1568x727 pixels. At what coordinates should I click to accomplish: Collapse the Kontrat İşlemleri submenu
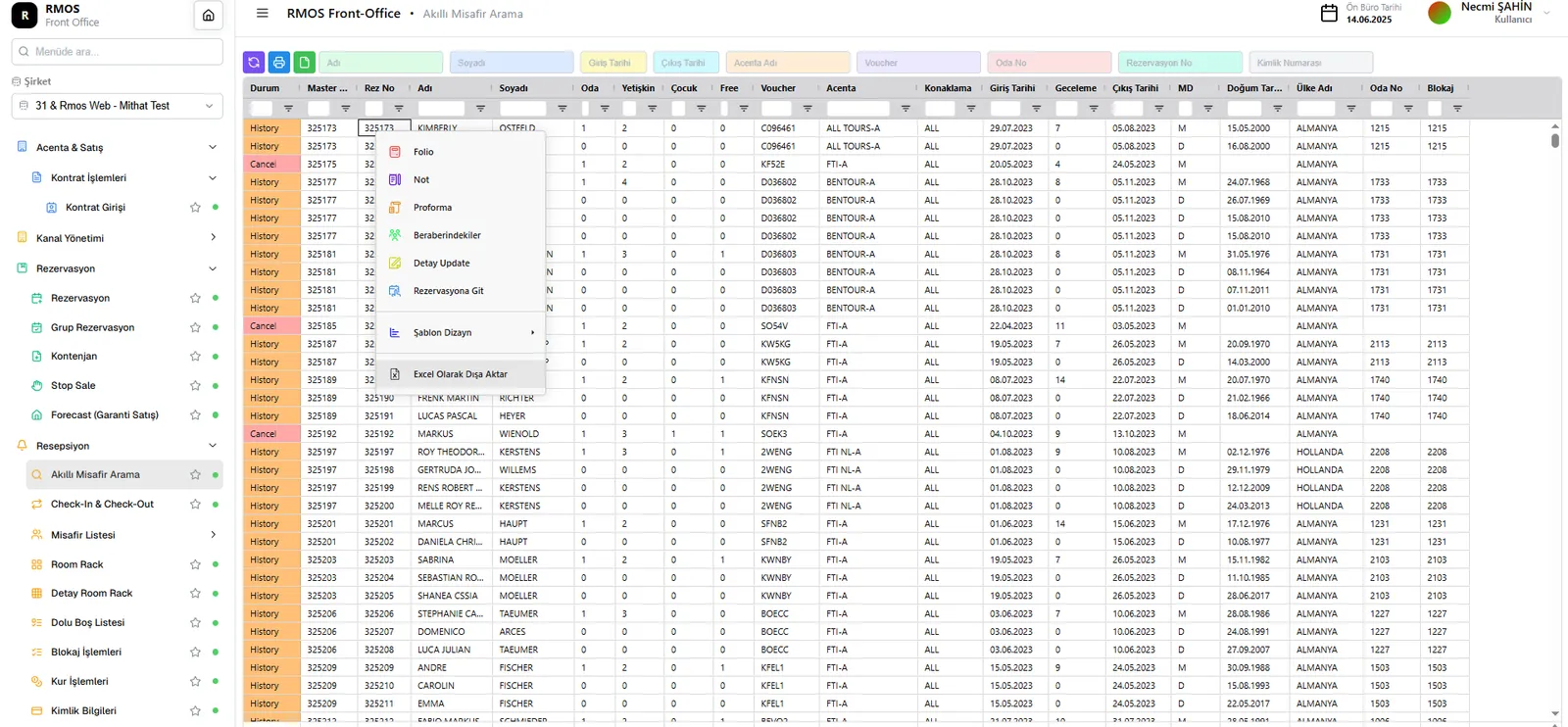pos(213,178)
